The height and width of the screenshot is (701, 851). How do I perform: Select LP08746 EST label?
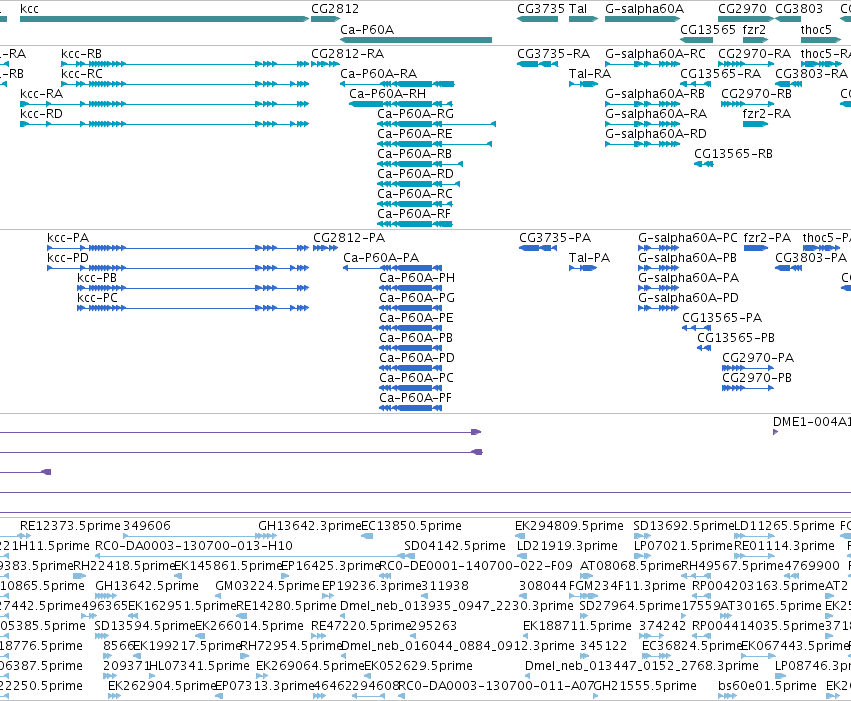812,666
